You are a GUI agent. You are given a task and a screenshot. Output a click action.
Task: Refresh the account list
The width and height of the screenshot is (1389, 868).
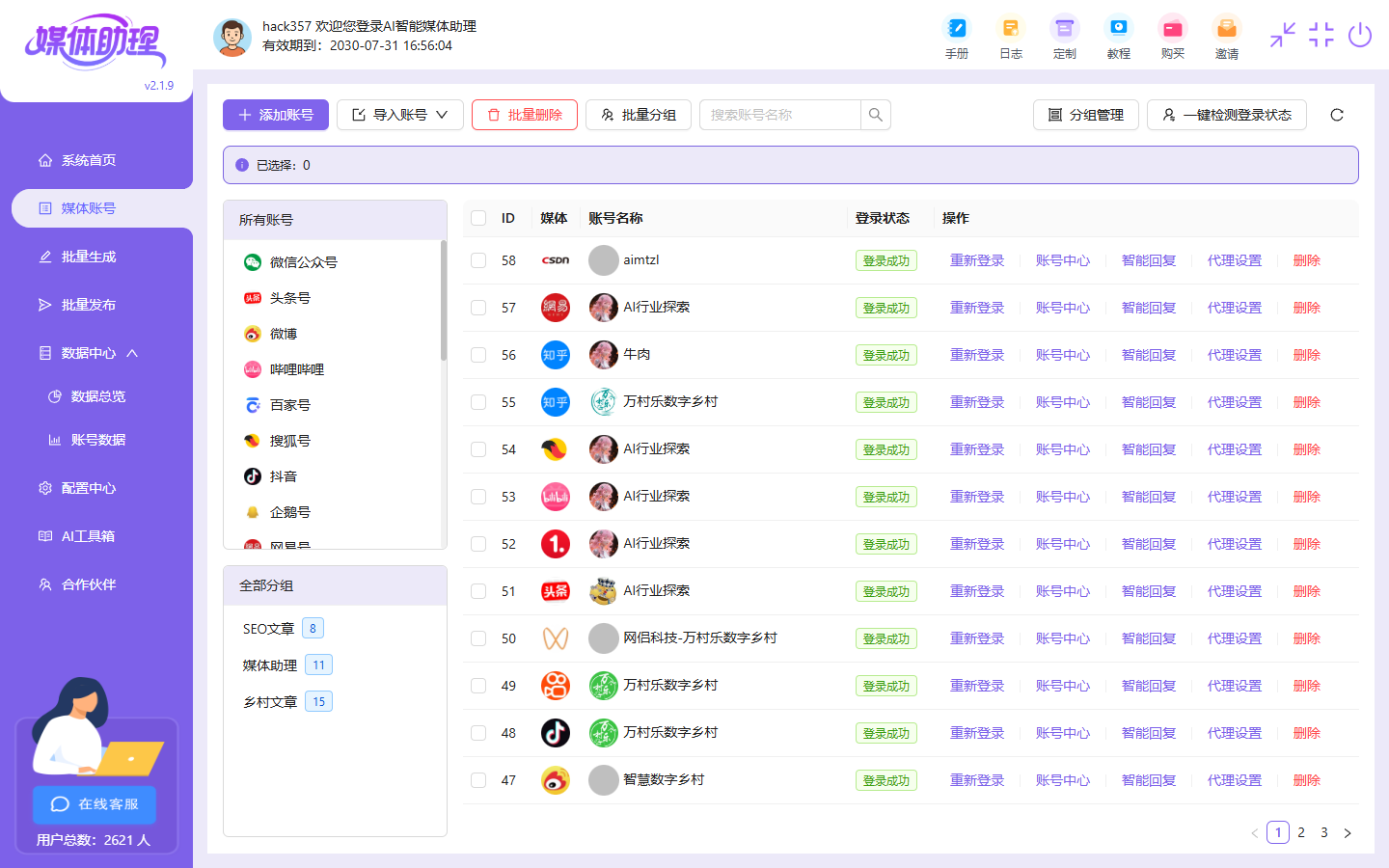pyautogui.click(x=1336, y=114)
